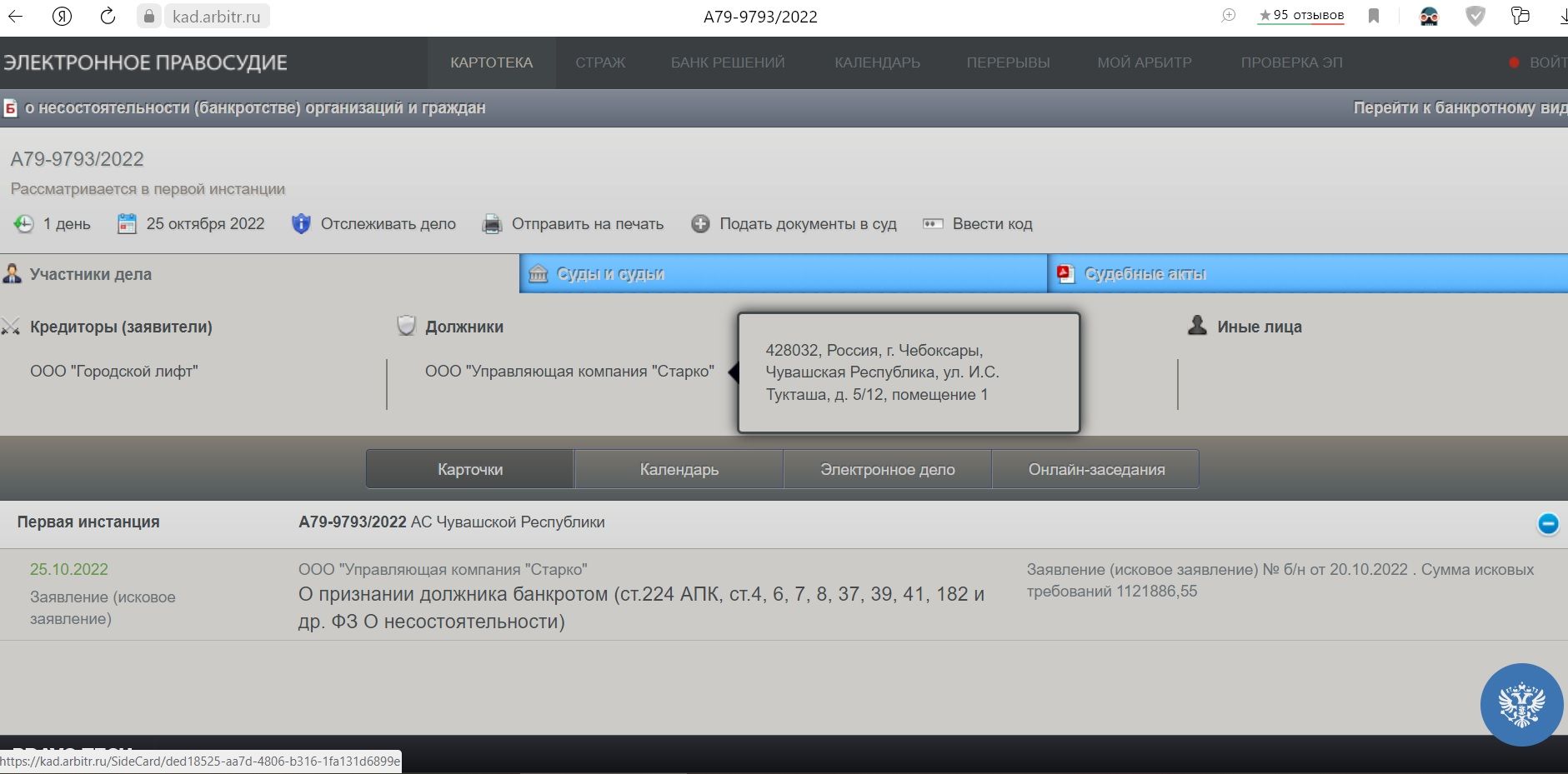Click the creditor ООО "Городской лифт"
1568x774 pixels.
tap(114, 372)
